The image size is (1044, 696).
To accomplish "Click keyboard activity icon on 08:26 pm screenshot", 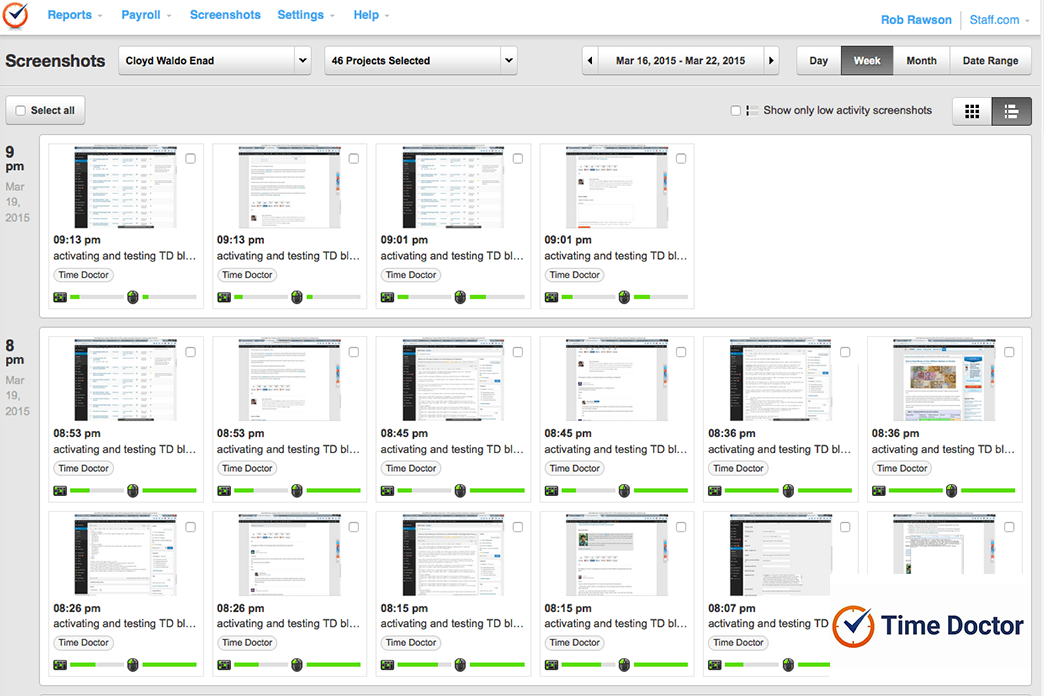I will click(x=60, y=665).
